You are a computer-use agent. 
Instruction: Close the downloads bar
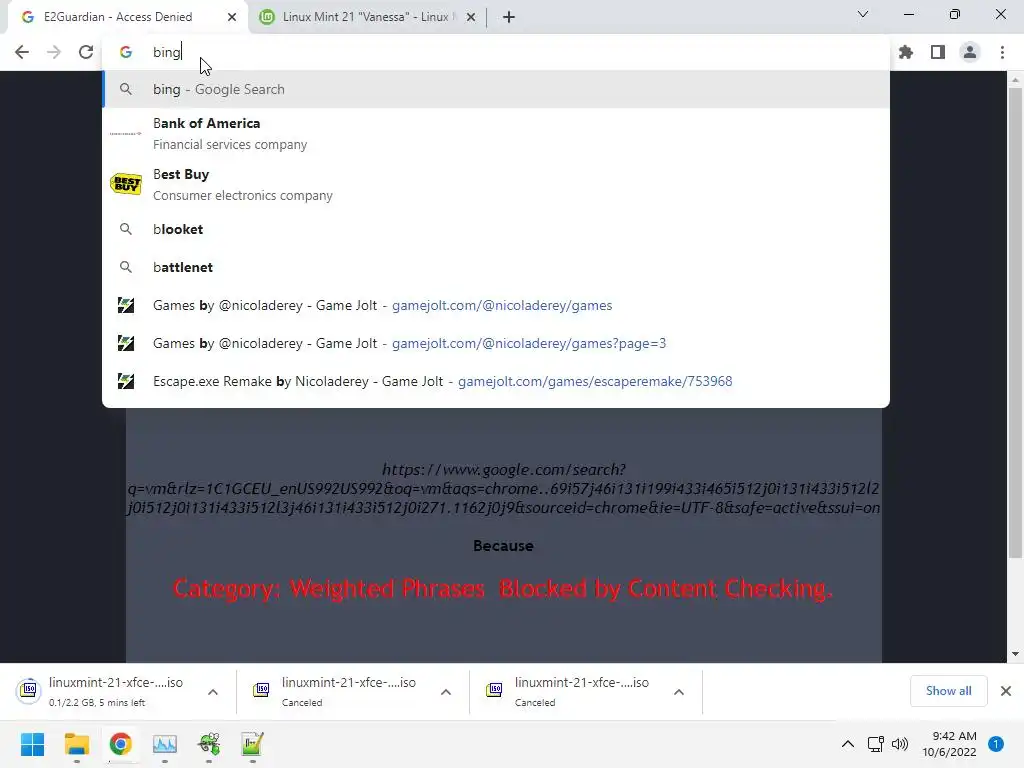(1006, 691)
